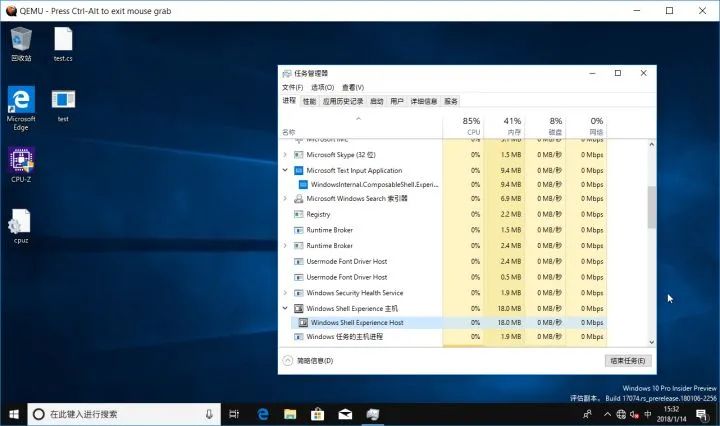Click the process list scroll-up arrow
Viewport: 720px width, 426px height.
coord(652,145)
